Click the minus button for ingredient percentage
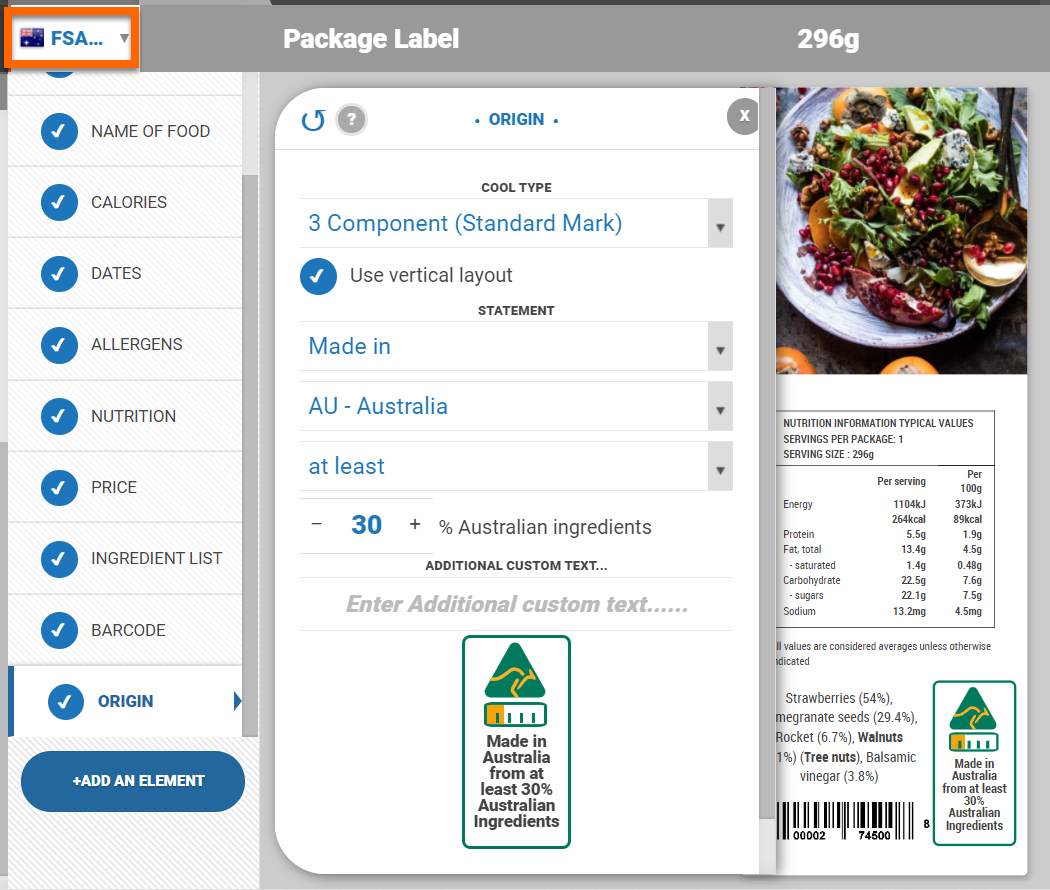 pos(317,525)
